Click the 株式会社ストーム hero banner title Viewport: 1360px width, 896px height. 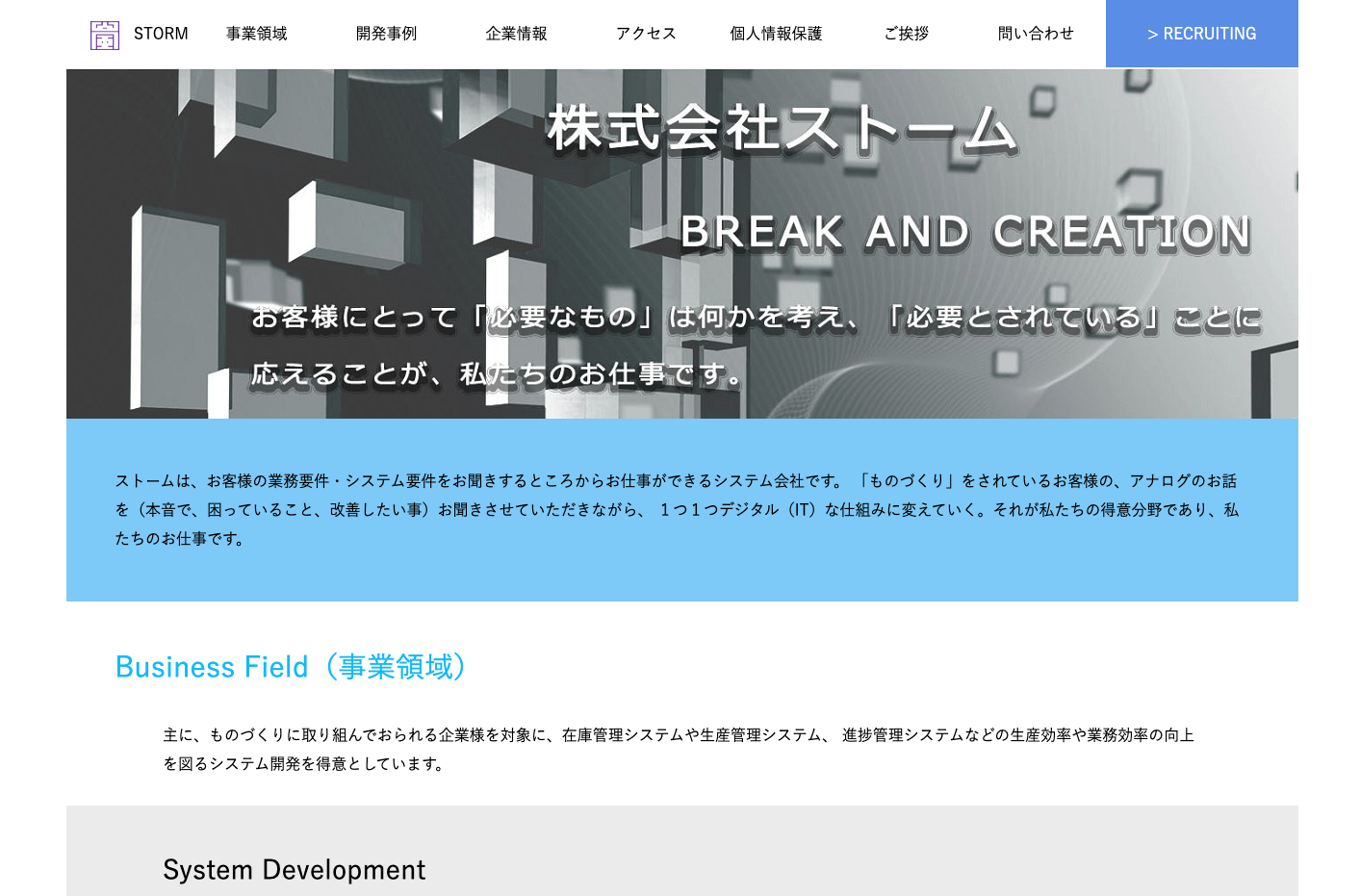tap(783, 130)
